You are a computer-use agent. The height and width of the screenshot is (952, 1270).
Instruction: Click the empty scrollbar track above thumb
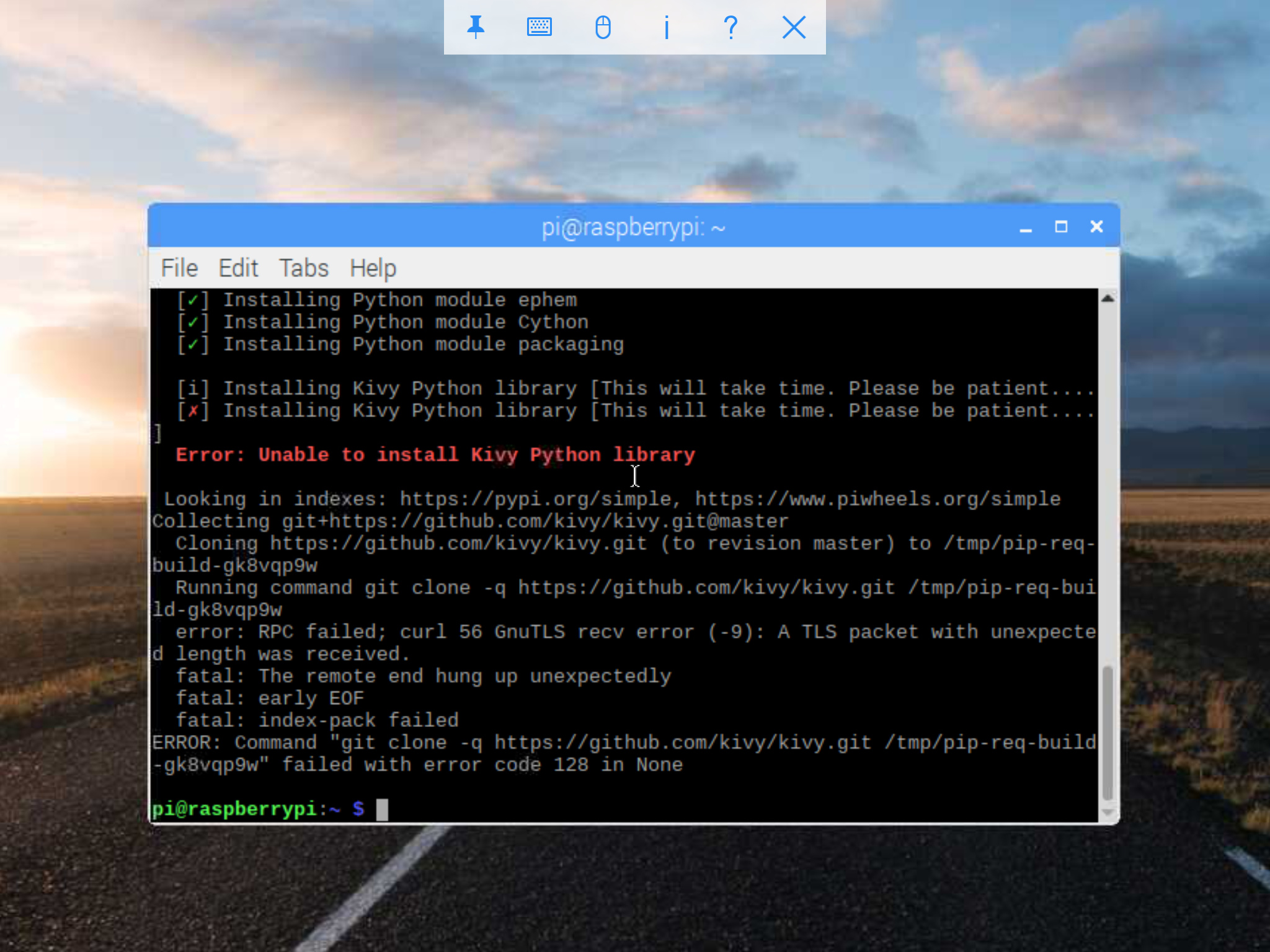(1108, 483)
